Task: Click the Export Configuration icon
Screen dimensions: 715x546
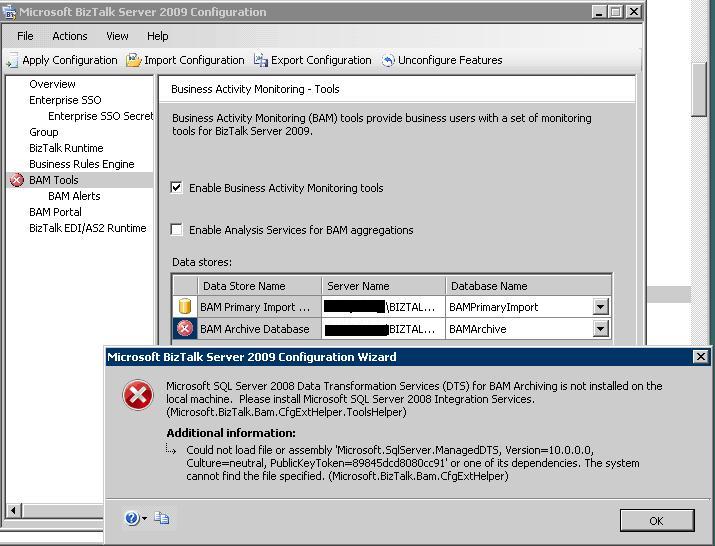Action: pyautogui.click(x=260, y=60)
